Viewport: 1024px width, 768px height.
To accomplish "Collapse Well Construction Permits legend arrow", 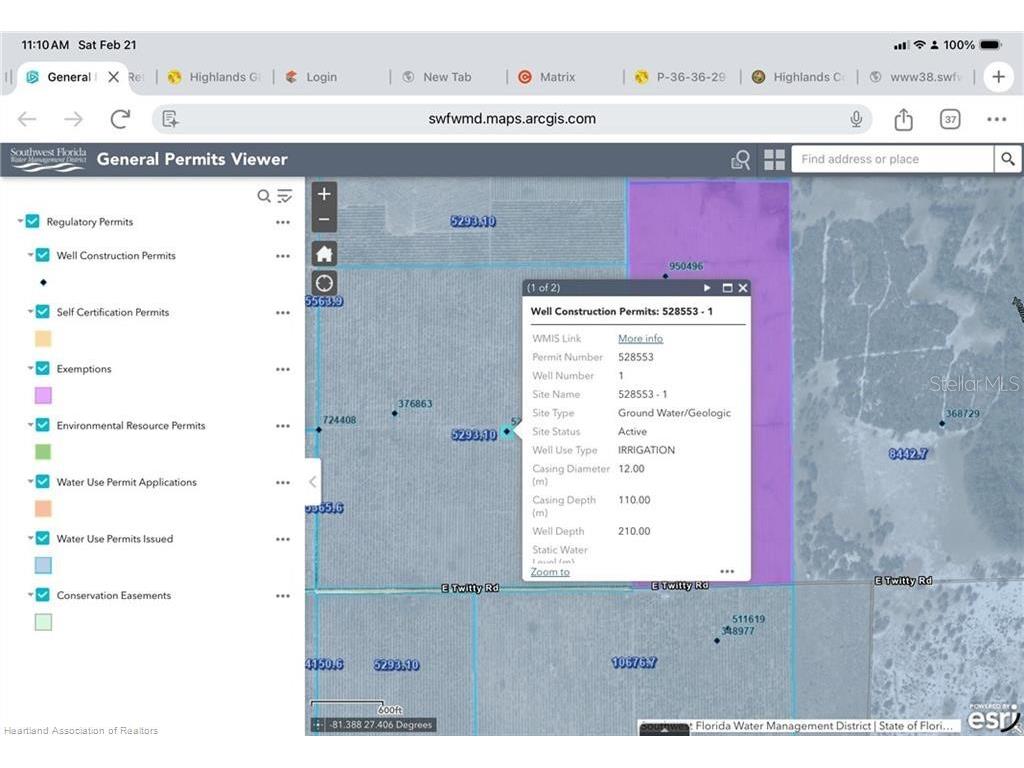I will click(x=30, y=255).
